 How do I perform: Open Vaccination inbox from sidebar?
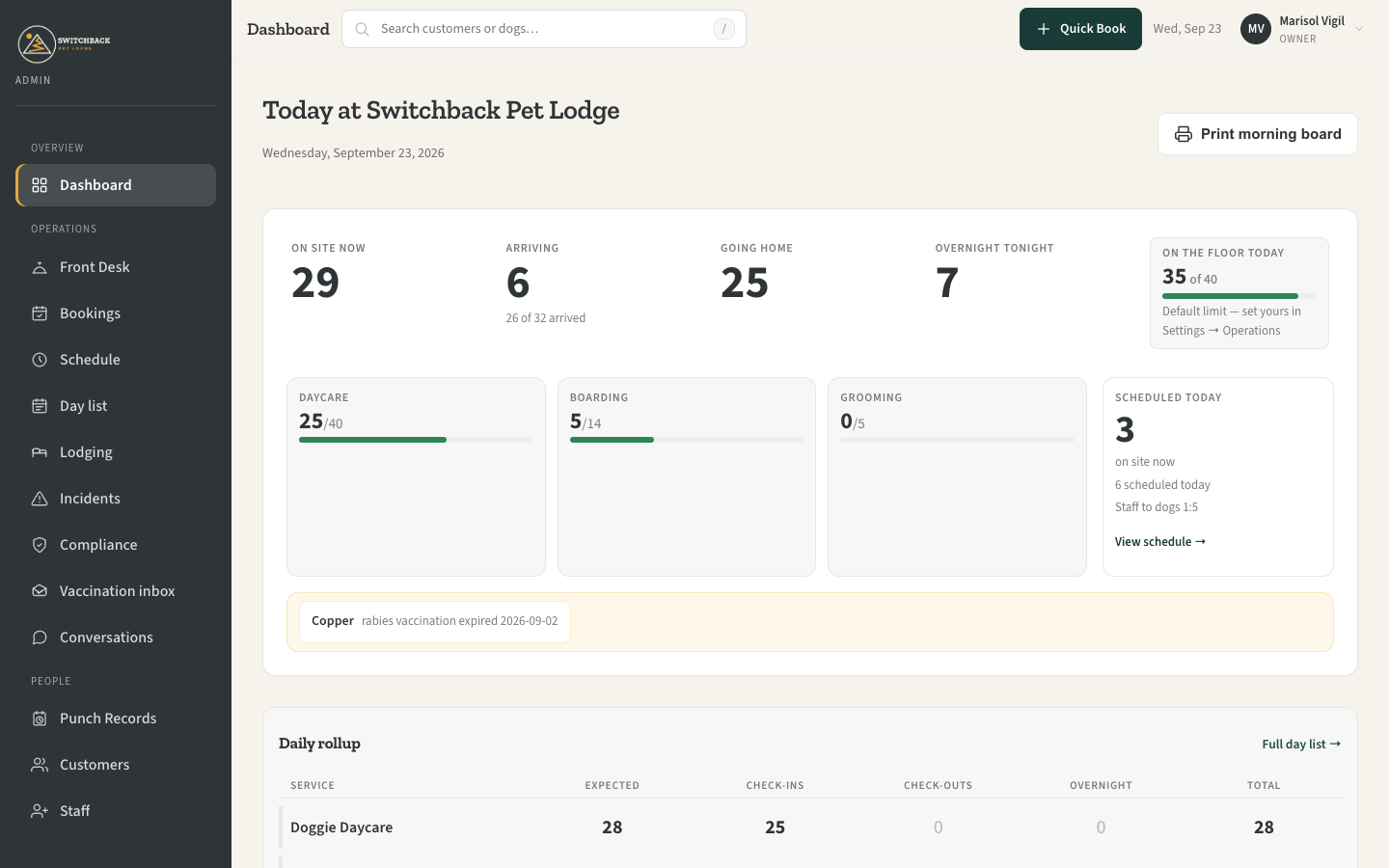[116, 591]
